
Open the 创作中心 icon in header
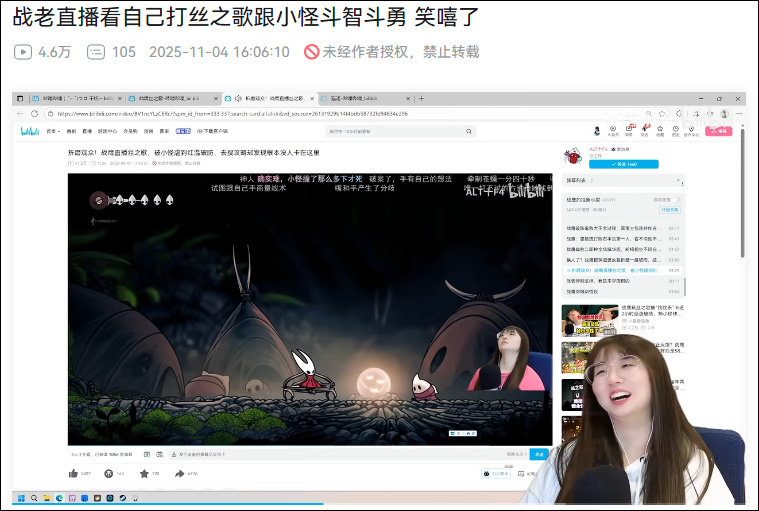[691, 131]
